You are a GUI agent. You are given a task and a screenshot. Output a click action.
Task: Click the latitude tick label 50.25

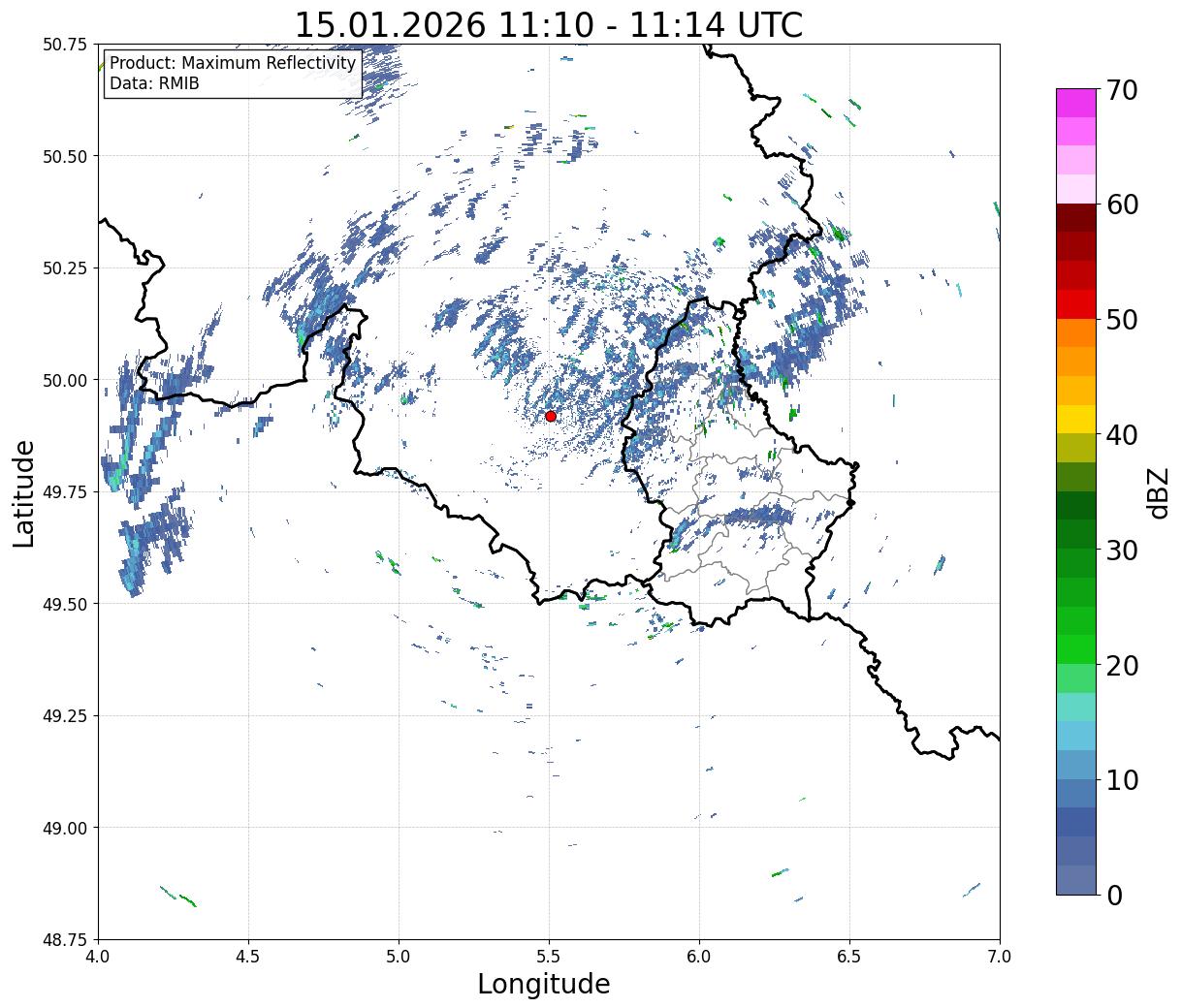[x=64, y=268]
